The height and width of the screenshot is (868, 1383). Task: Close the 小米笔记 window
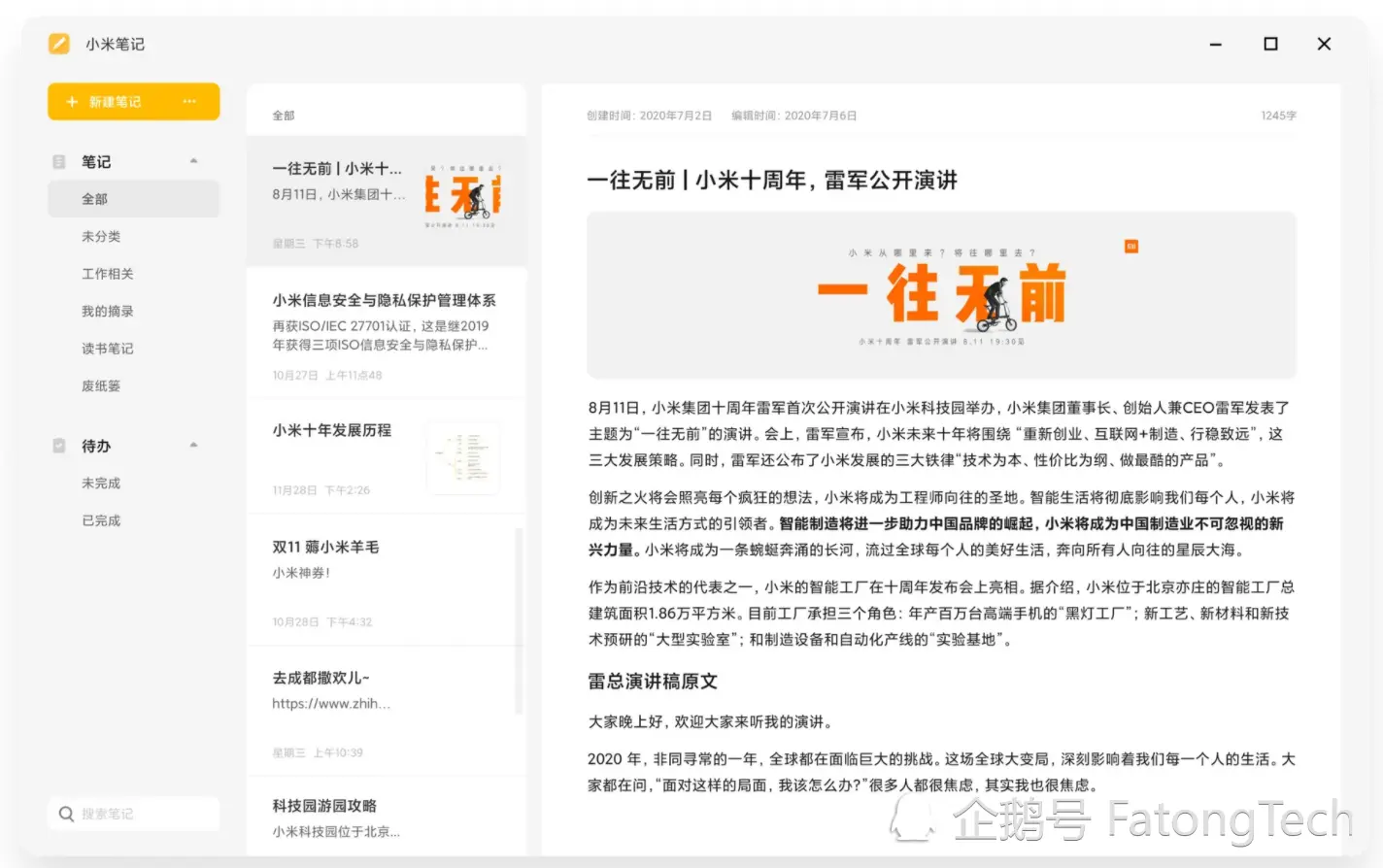(1324, 44)
